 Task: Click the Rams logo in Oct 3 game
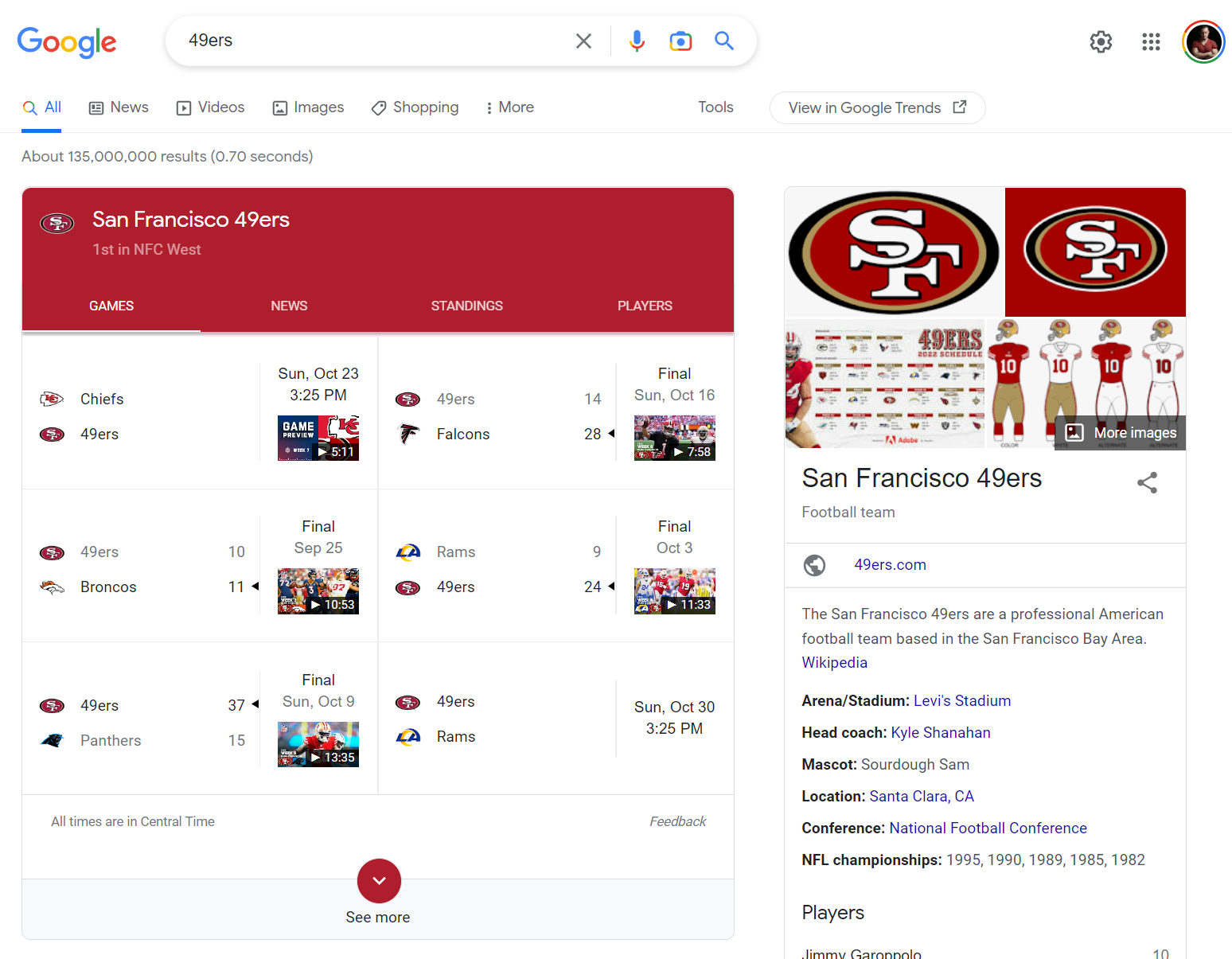pyautogui.click(x=408, y=552)
